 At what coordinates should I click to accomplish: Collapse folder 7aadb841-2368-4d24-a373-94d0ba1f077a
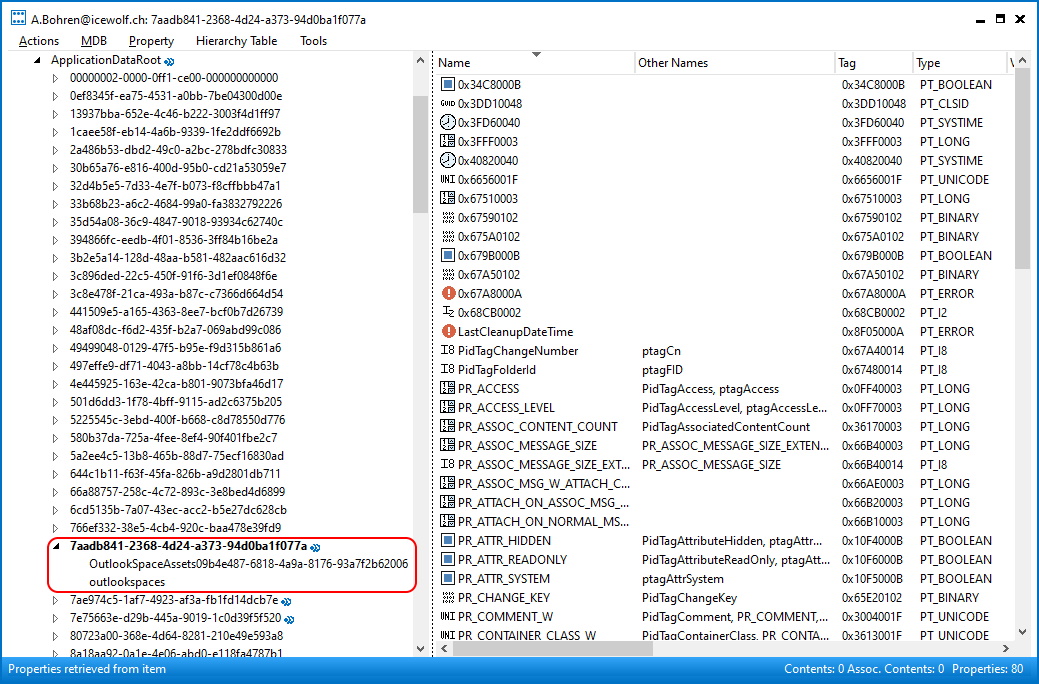point(56,546)
